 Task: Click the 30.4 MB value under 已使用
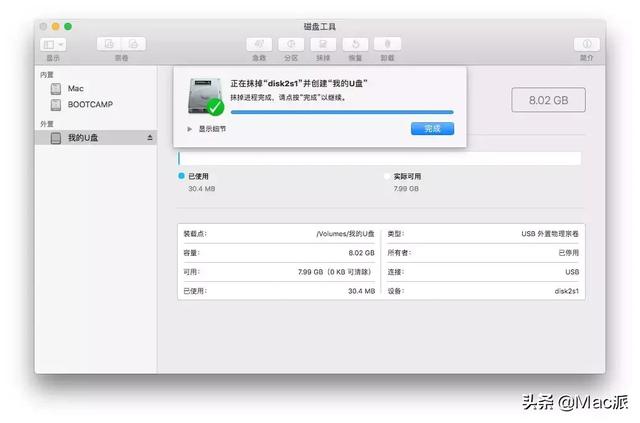tap(202, 189)
